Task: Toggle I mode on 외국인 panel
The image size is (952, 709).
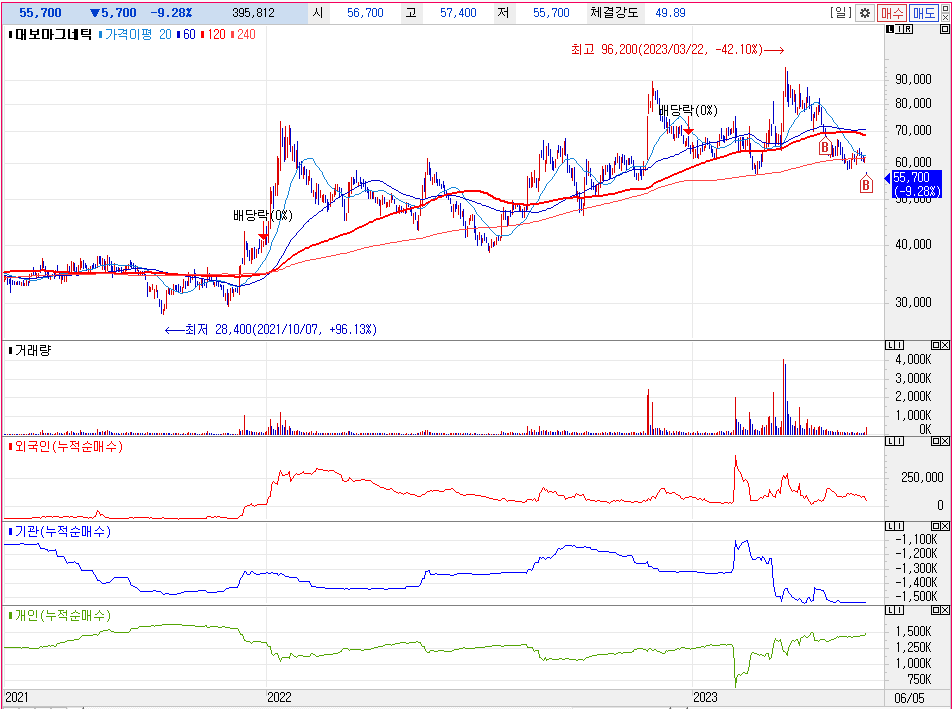Action: (x=899, y=441)
